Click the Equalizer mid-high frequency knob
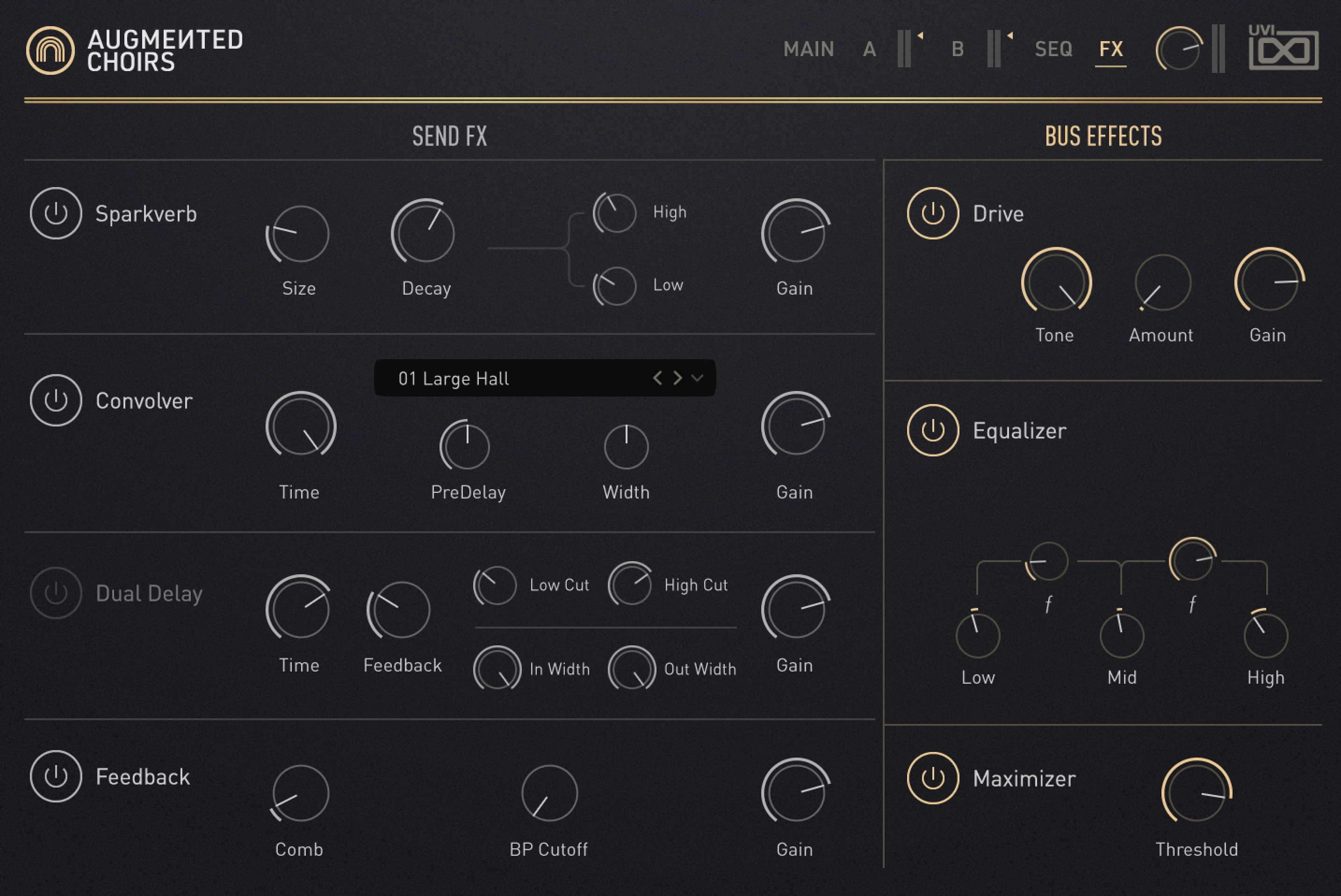 [x=1193, y=560]
